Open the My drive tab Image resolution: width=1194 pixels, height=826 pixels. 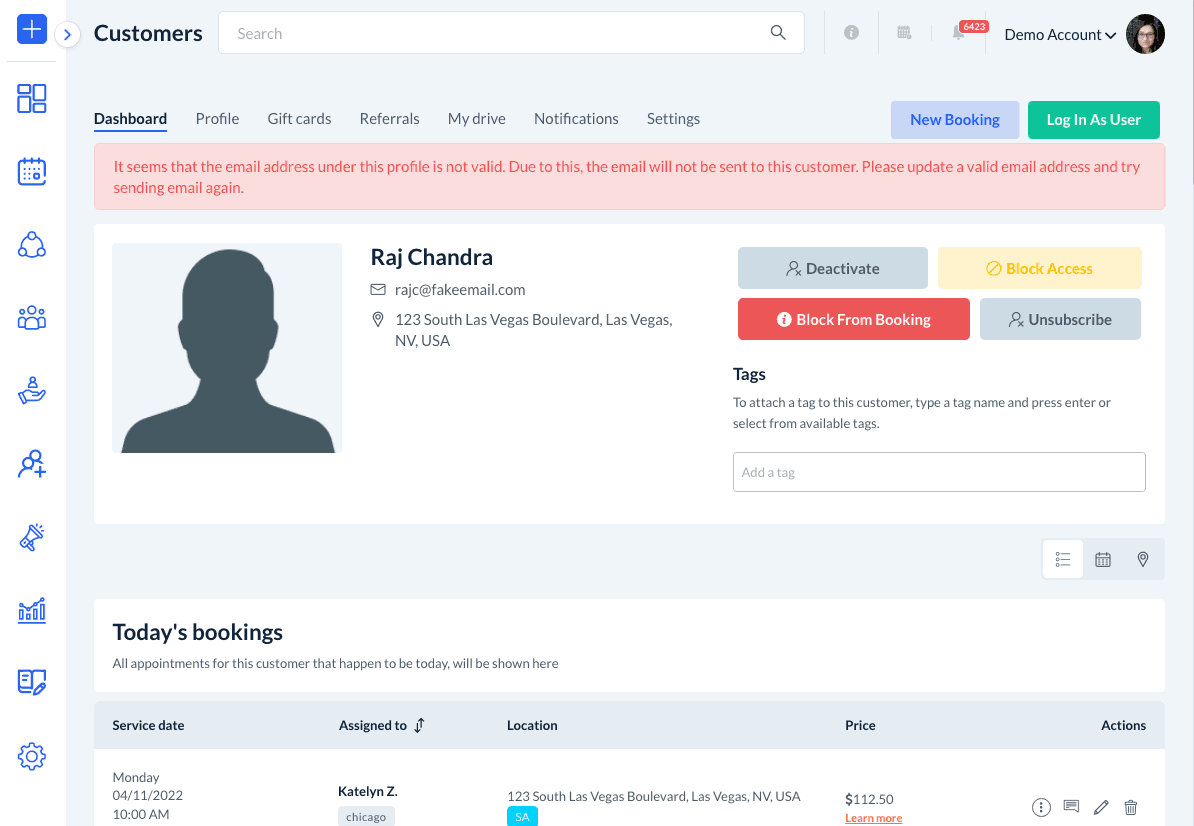click(x=477, y=119)
